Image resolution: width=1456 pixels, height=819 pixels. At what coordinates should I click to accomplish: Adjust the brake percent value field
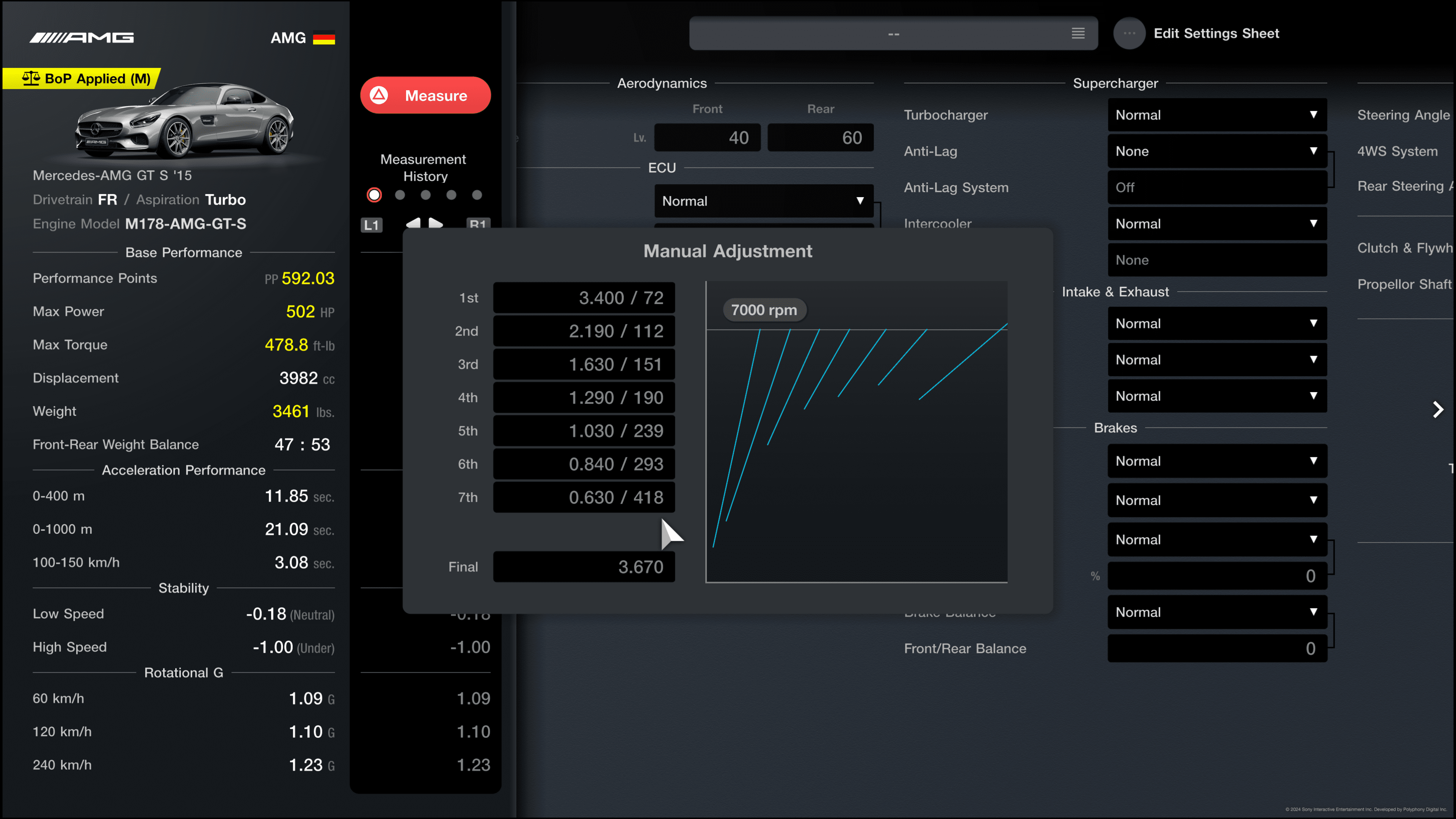click(1217, 576)
